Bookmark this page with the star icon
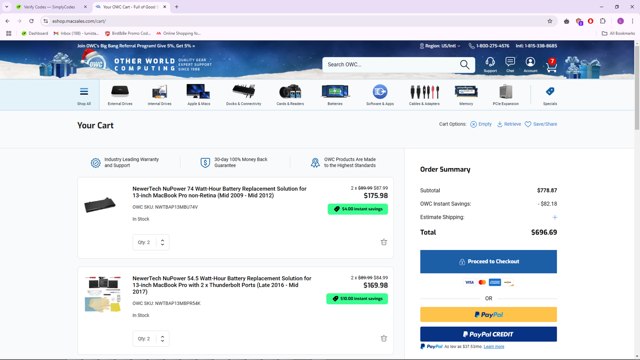 (x=550, y=21)
